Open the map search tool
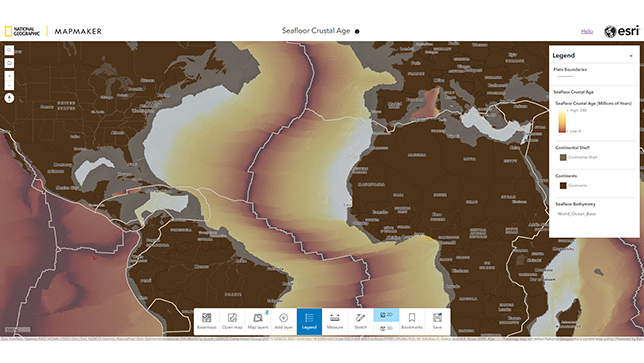The height and width of the screenshot is (363, 644). pyautogui.click(x=9, y=50)
